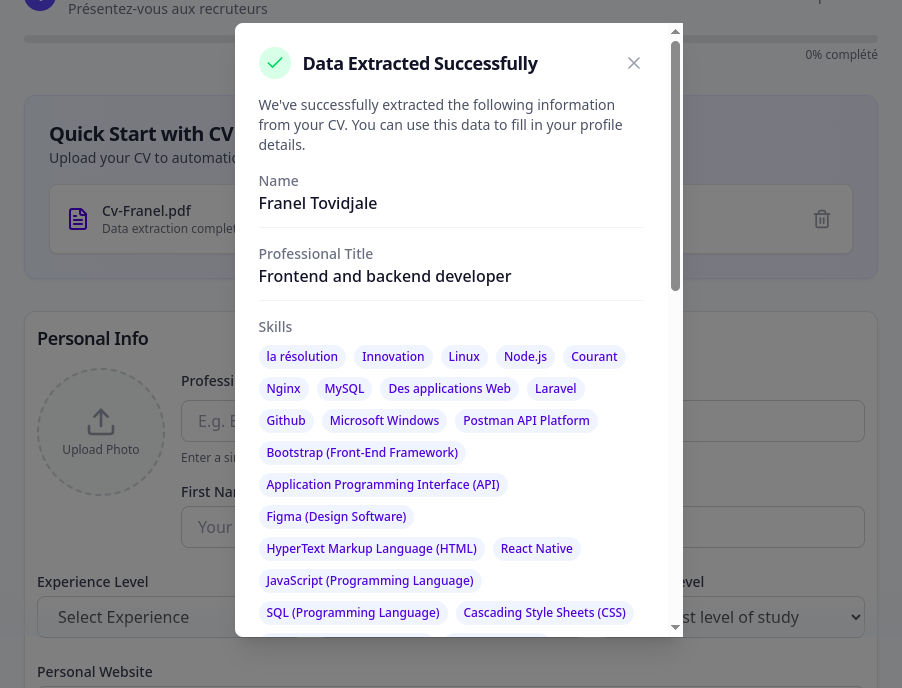Click the green success checkmark icon

click(x=274, y=63)
